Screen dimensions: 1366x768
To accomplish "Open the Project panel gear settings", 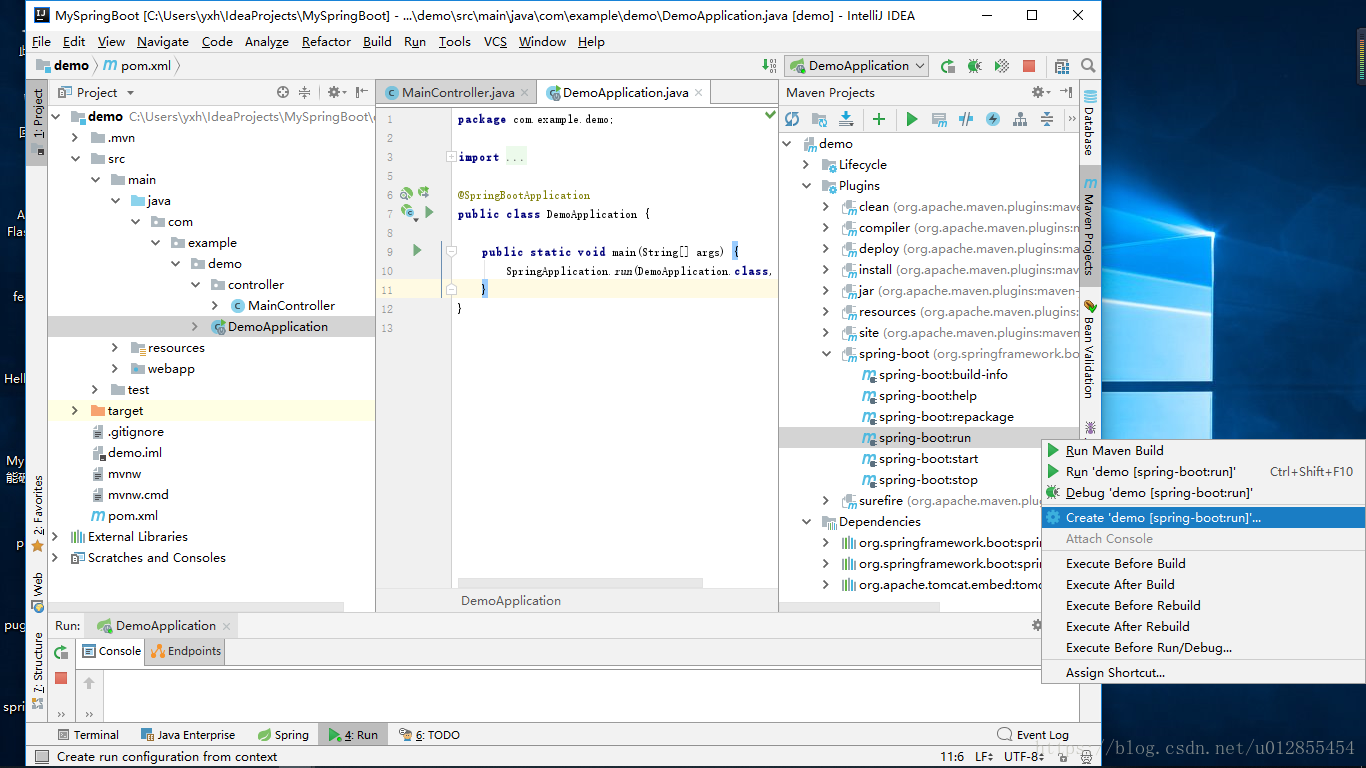I will pyautogui.click(x=336, y=92).
